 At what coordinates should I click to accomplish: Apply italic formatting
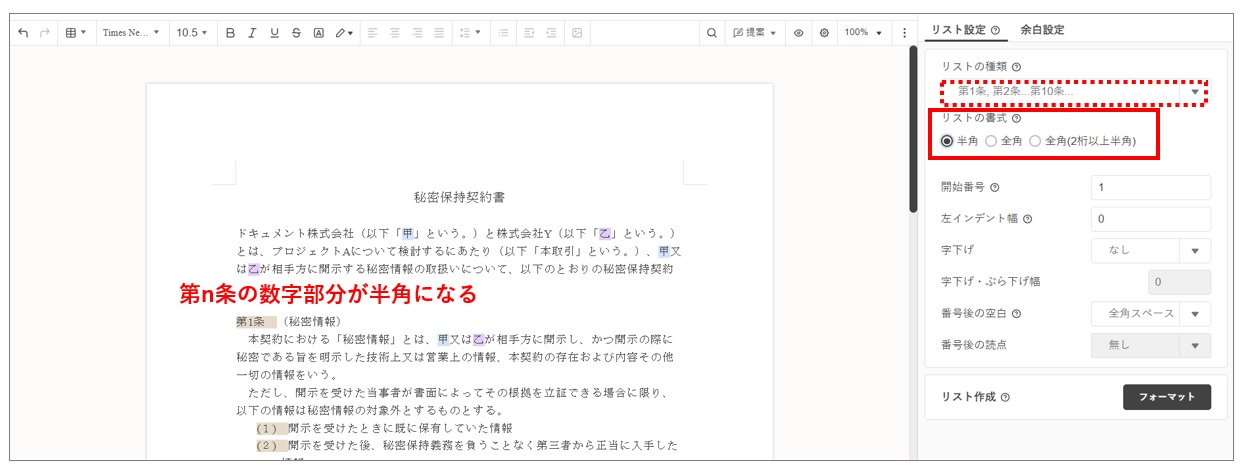(252, 33)
